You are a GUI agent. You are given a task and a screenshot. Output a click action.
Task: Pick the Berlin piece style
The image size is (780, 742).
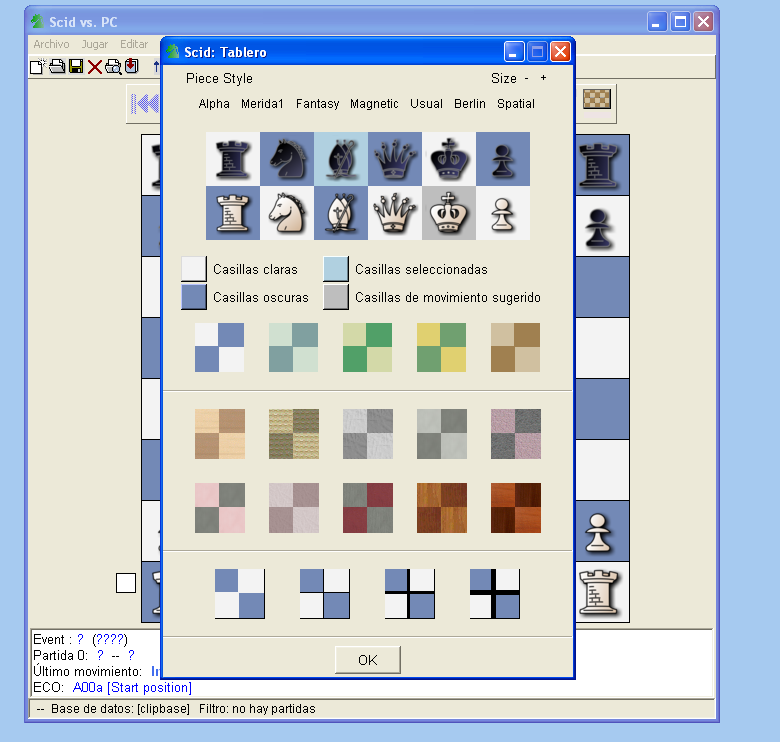point(470,103)
